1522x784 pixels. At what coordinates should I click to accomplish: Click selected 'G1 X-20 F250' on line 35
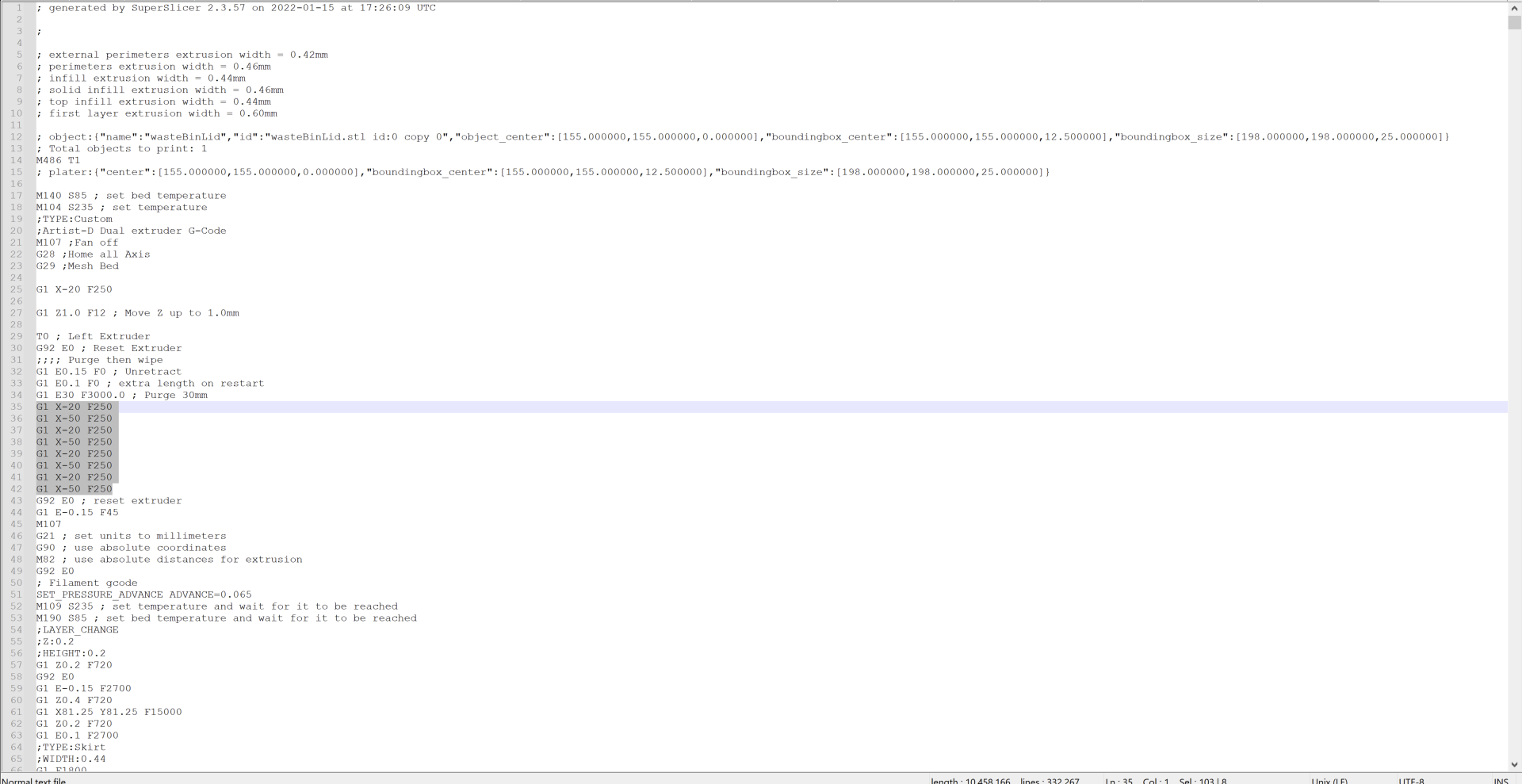click(x=74, y=407)
